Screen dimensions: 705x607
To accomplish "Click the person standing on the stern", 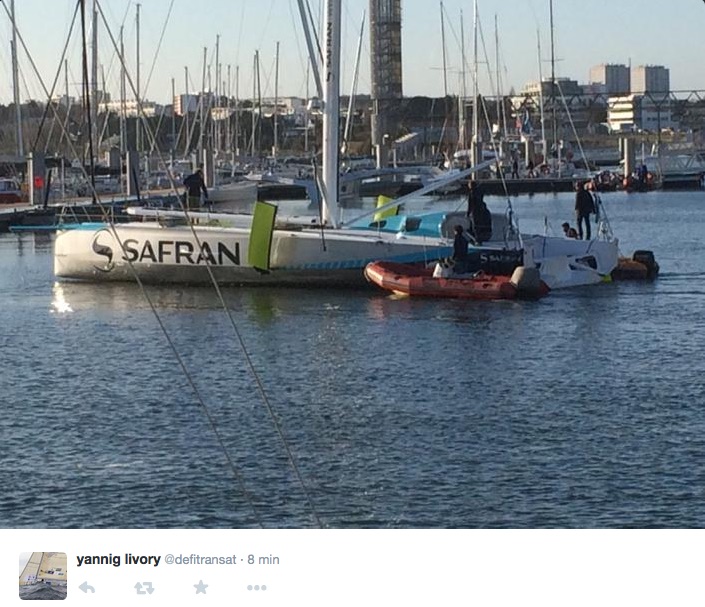I will click(585, 210).
